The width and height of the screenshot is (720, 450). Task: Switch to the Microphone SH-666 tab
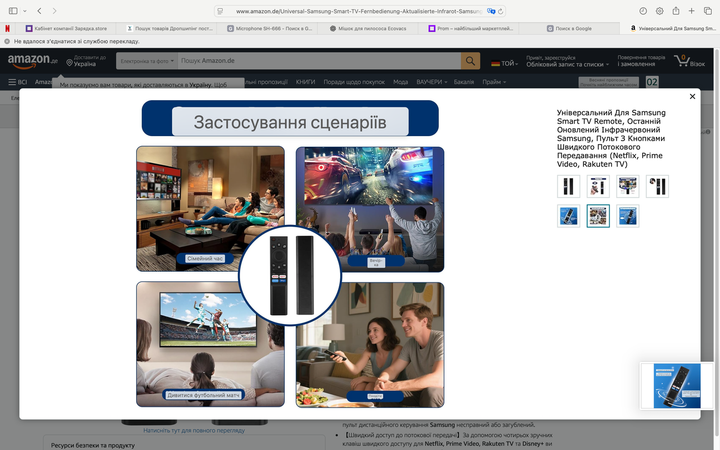coord(270,28)
